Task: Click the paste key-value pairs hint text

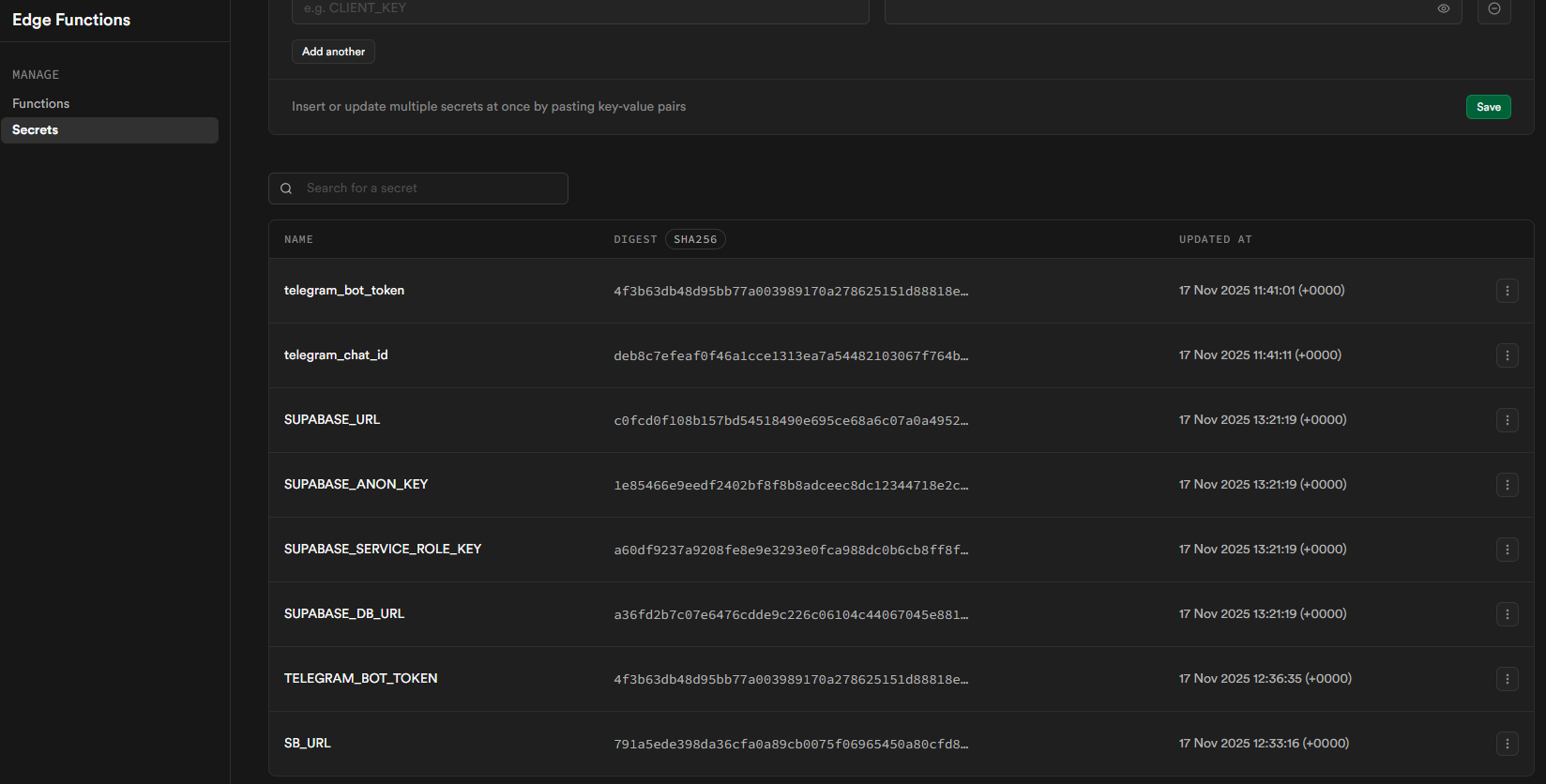Action: click(489, 107)
